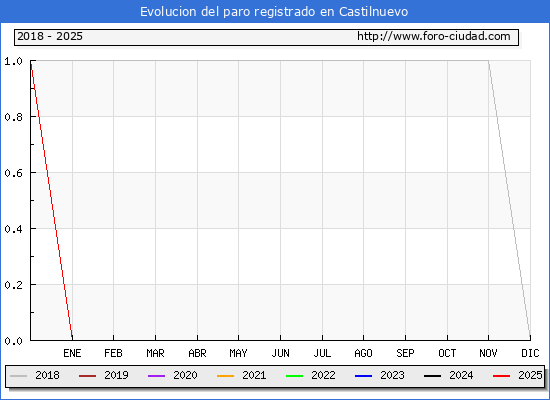This screenshot has height=400, width=550.
Task: Click the AGO month axis label
Action: click(363, 353)
